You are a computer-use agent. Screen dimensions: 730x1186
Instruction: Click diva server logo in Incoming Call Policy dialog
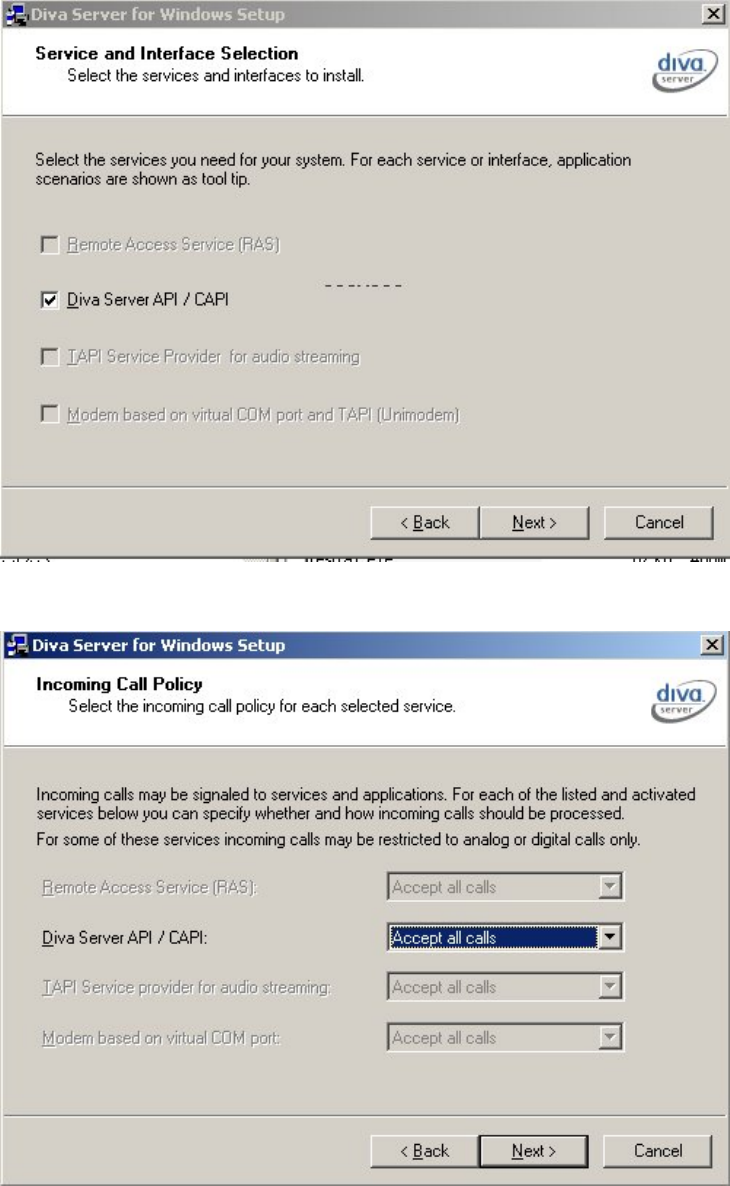click(684, 700)
